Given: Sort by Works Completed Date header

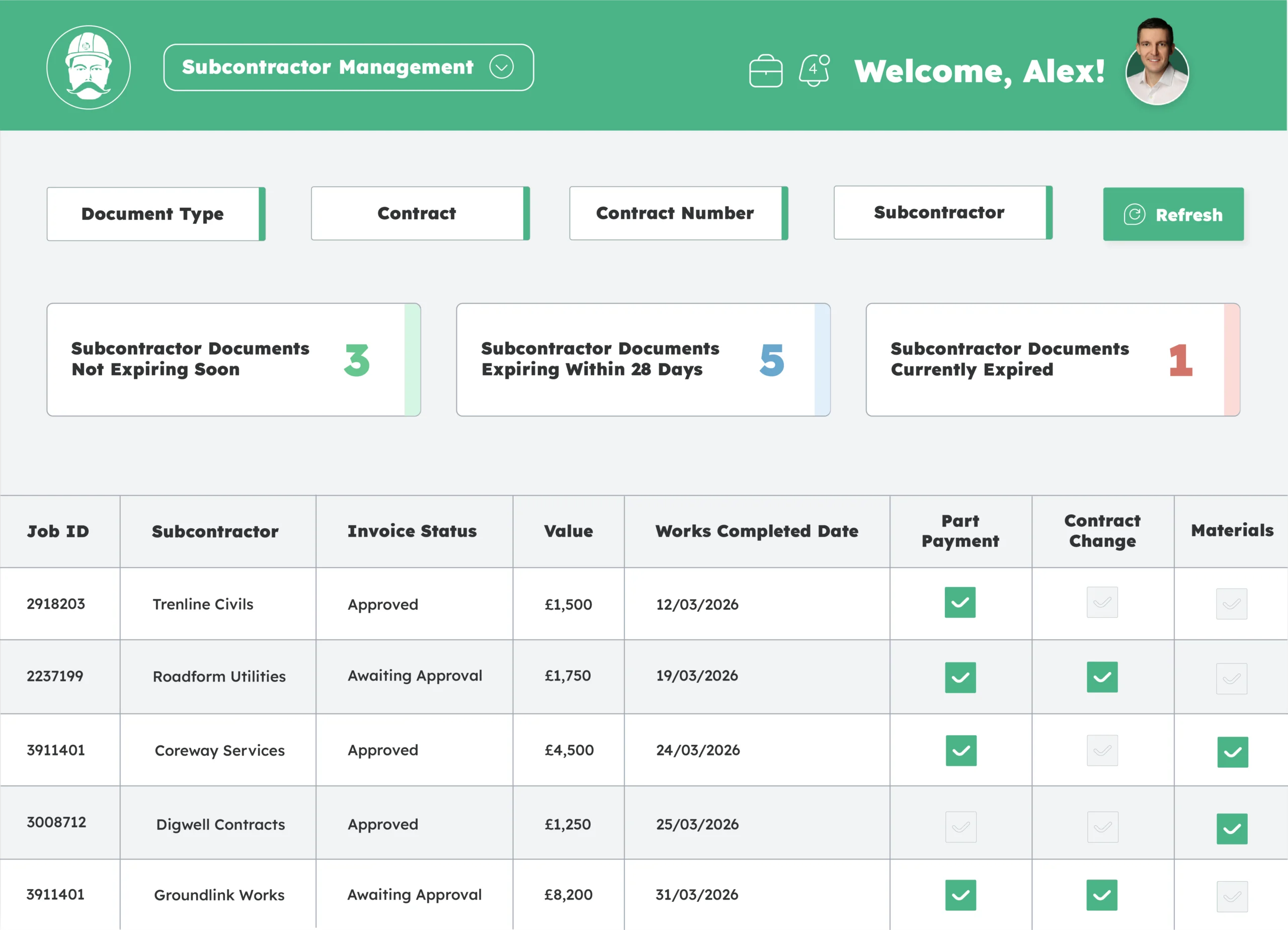Looking at the screenshot, I should [757, 531].
